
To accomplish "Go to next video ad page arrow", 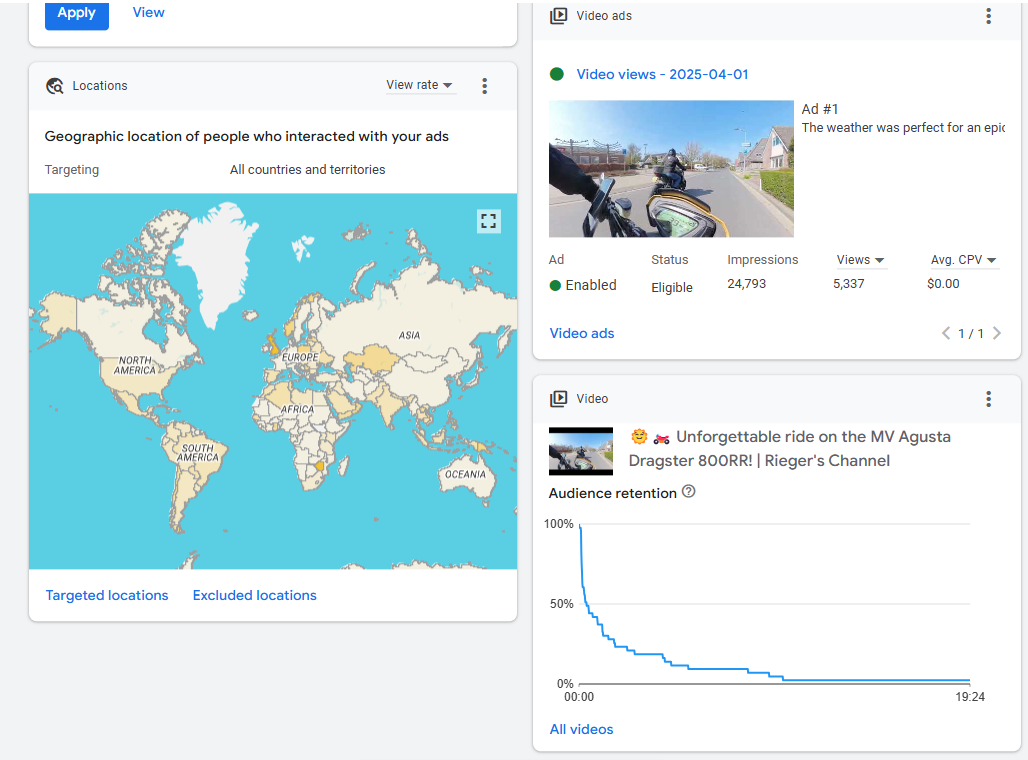I will tap(996, 334).
